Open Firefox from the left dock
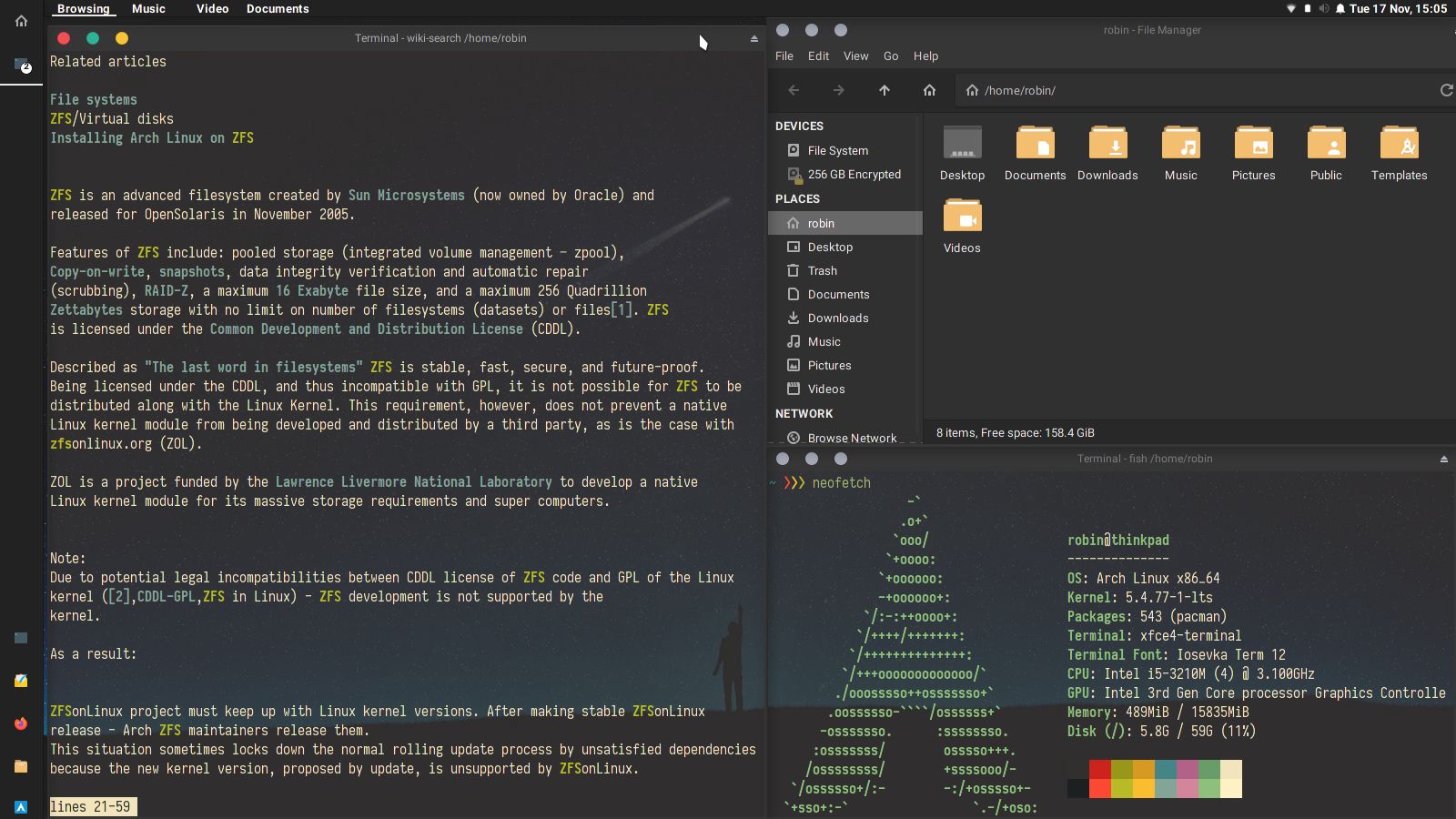Viewport: 1456px width, 819px height. 21,724
